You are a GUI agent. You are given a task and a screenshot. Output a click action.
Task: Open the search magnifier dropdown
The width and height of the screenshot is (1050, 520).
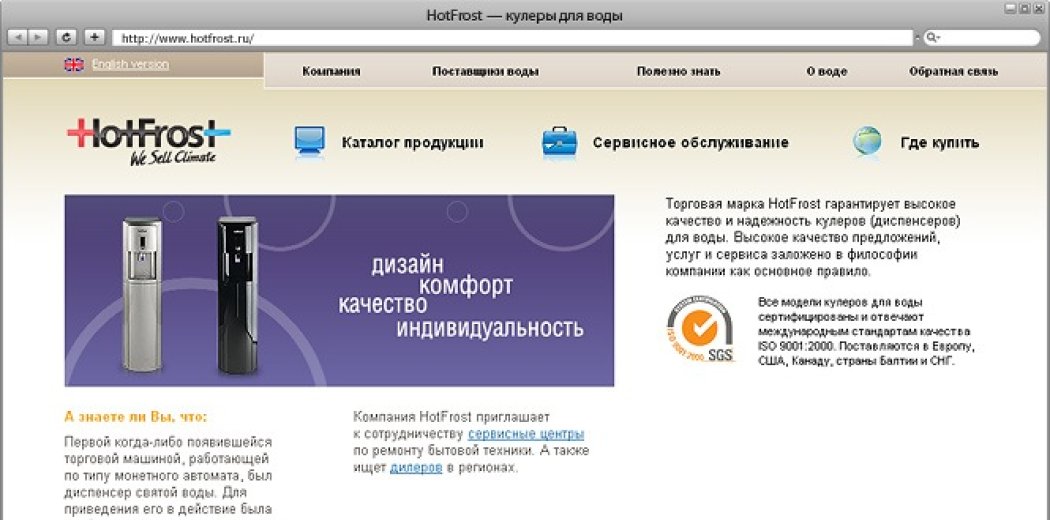pos(933,38)
